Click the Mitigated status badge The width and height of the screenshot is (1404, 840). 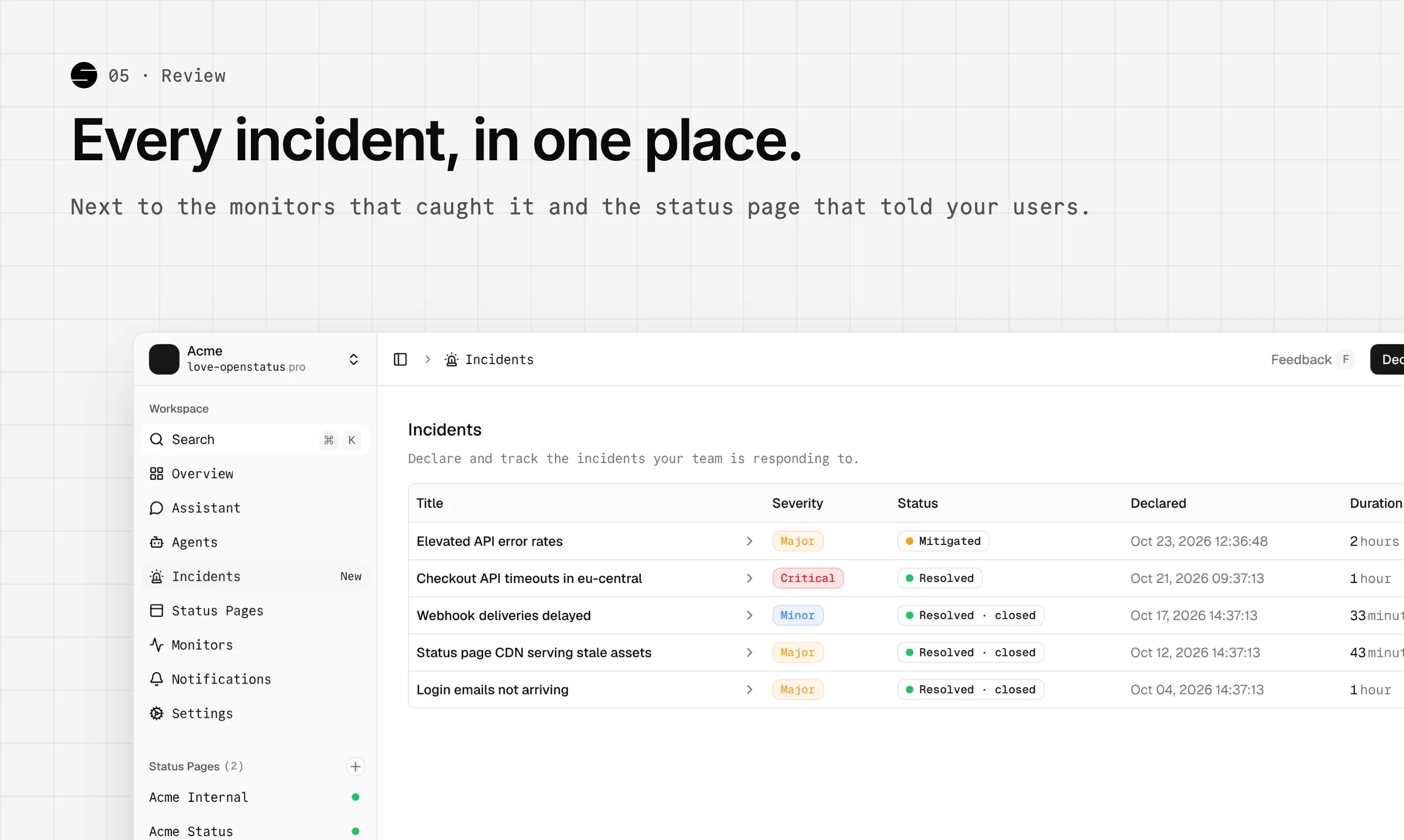click(x=943, y=541)
